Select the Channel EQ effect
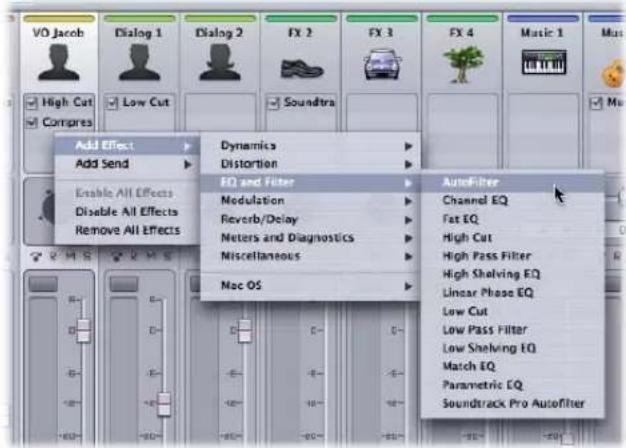 coord(513,200)
